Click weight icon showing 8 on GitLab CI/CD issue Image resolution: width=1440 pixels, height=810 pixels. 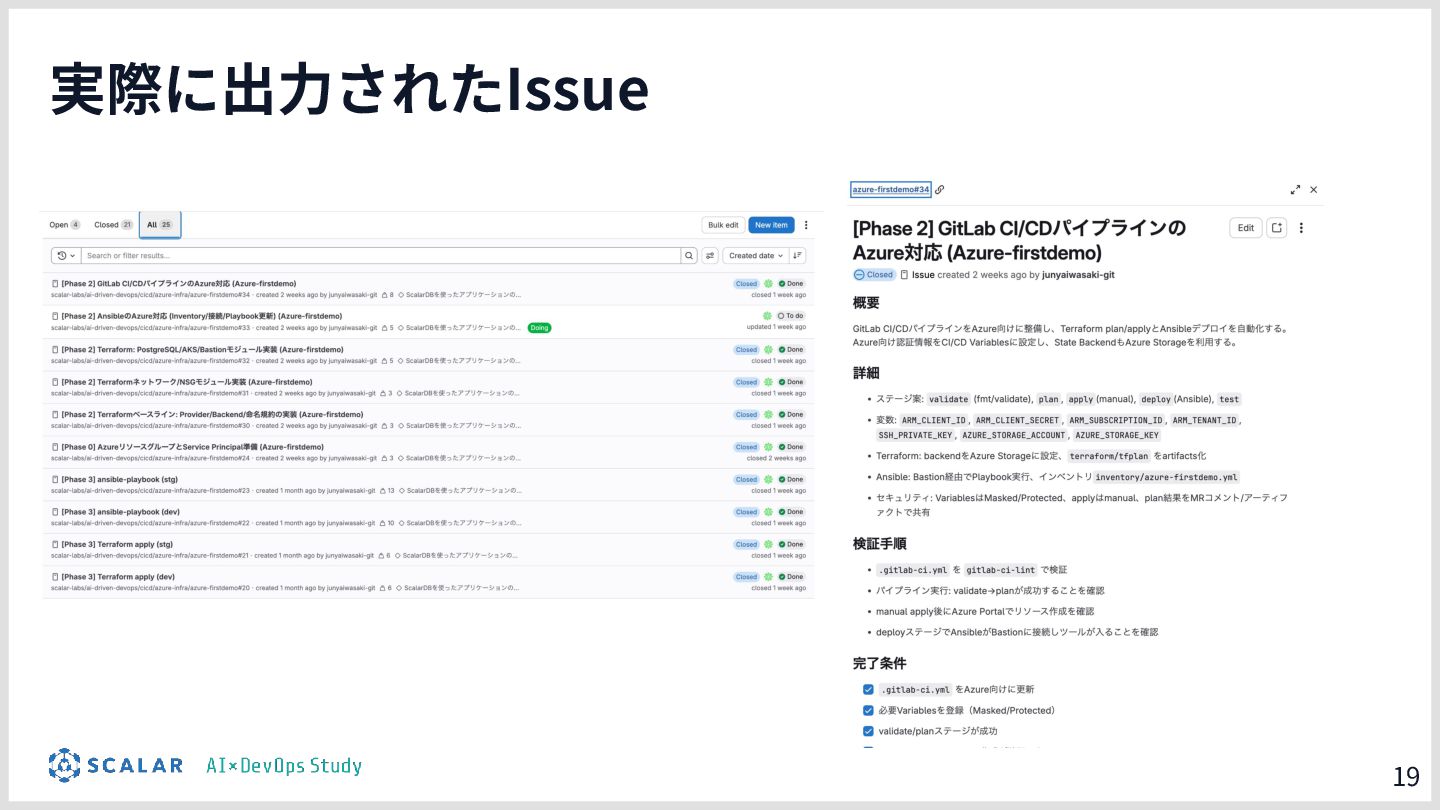coord(386,295)
